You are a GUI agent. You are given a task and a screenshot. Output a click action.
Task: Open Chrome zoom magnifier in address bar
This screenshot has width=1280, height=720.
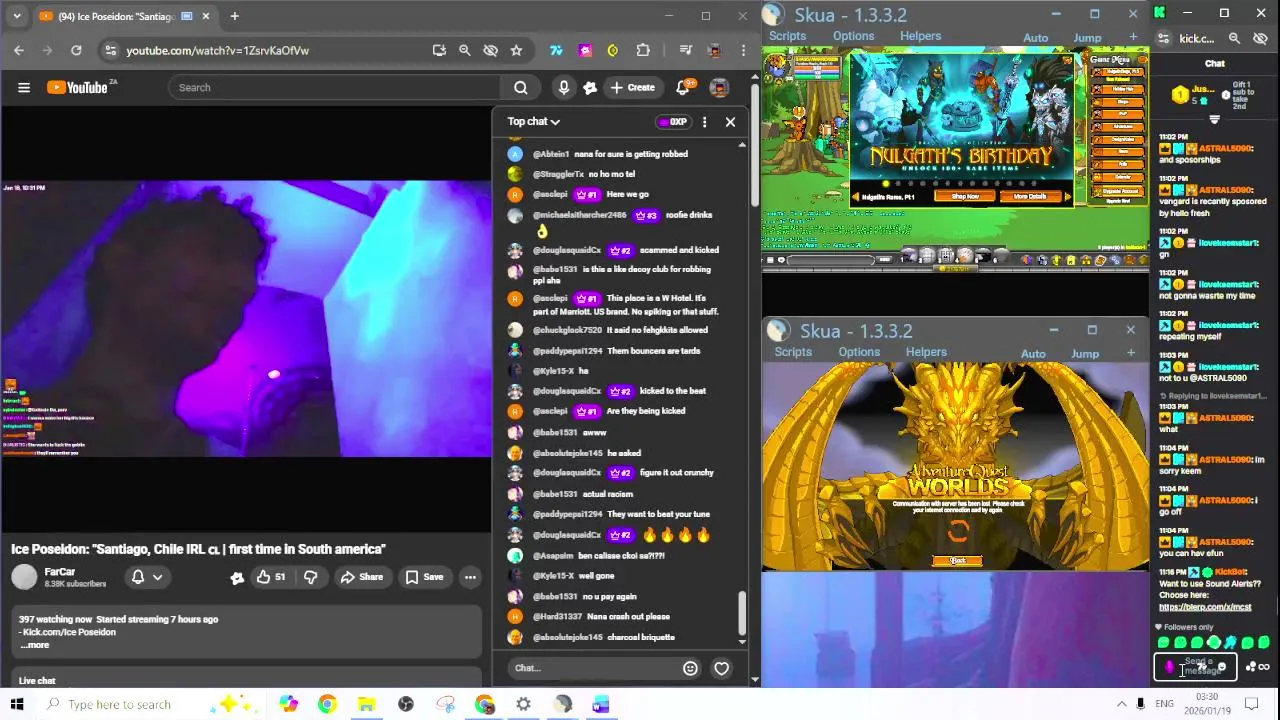(464, 50)
